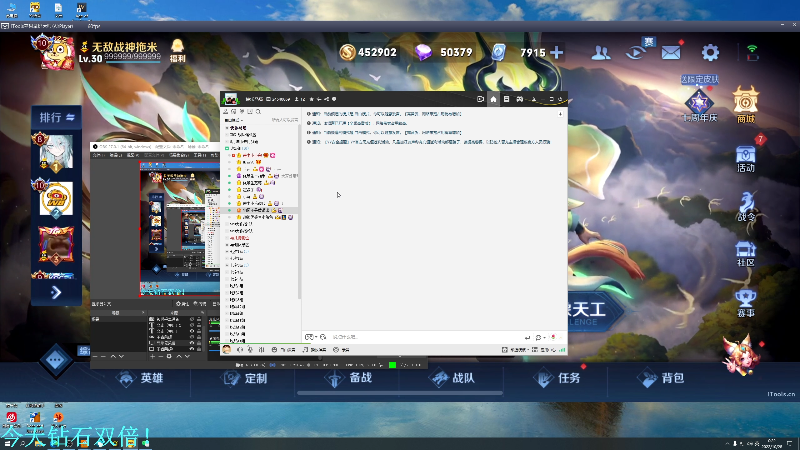Click the video camera icon in voice chat title bar
The image size is (800, 450).
pyautogui.click(x=480, y=99)
